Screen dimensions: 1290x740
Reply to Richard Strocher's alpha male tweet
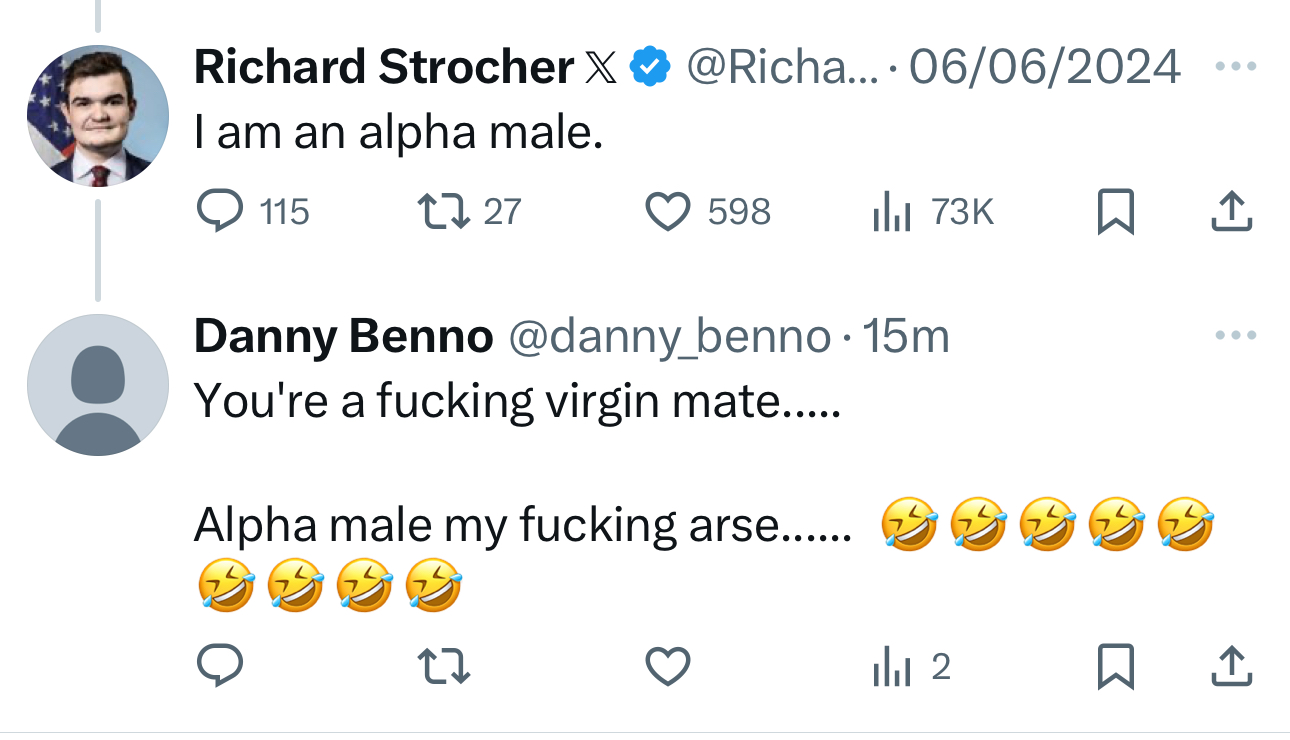click(x=215, y=211)
